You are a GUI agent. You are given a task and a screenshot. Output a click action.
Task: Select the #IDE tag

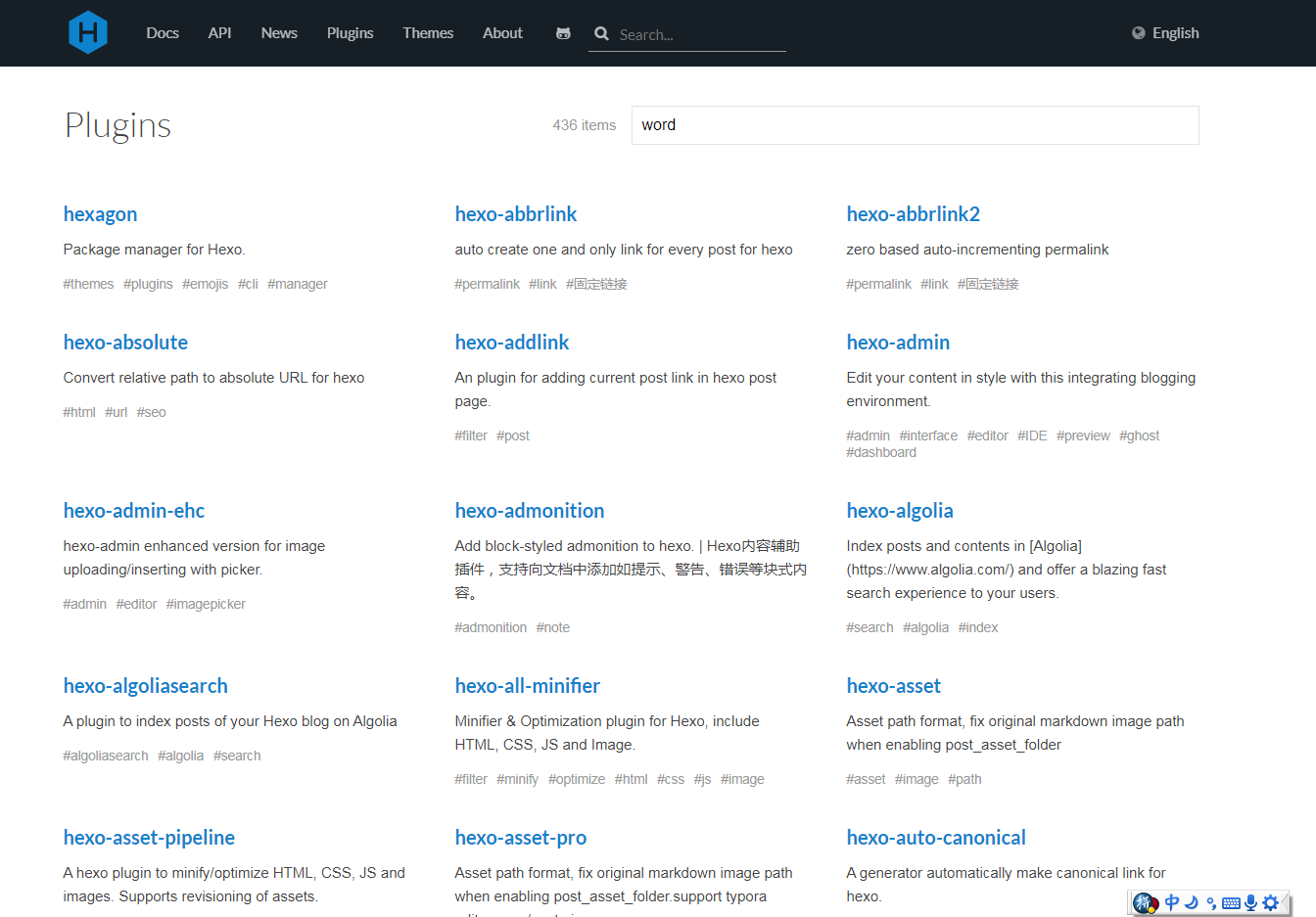[x=1032, y=436]
